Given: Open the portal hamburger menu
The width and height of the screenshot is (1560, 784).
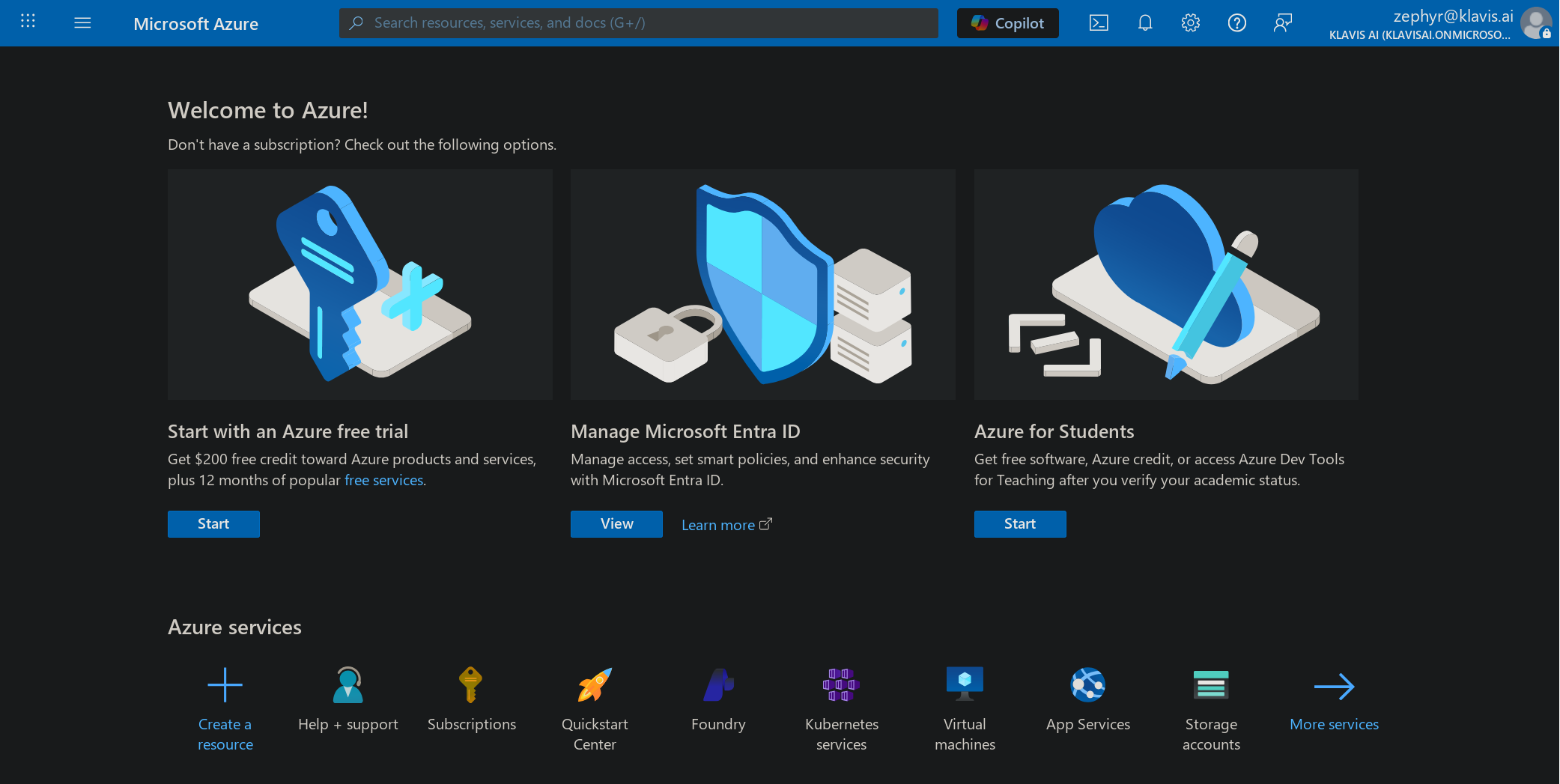Looking at the screenshot, I should point(82,22).
